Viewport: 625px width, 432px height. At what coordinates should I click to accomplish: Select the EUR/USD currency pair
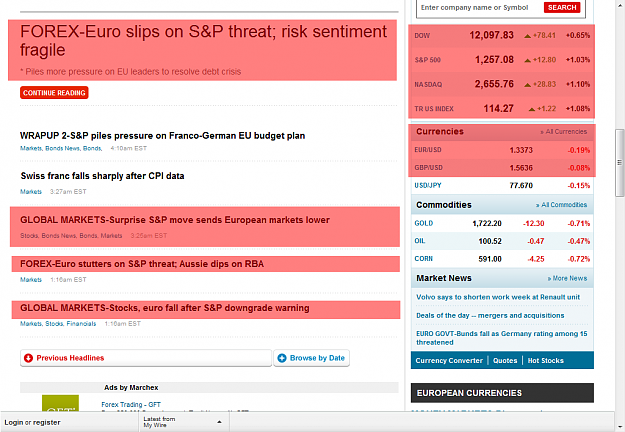pyautogui.click(x=428, y=150)
